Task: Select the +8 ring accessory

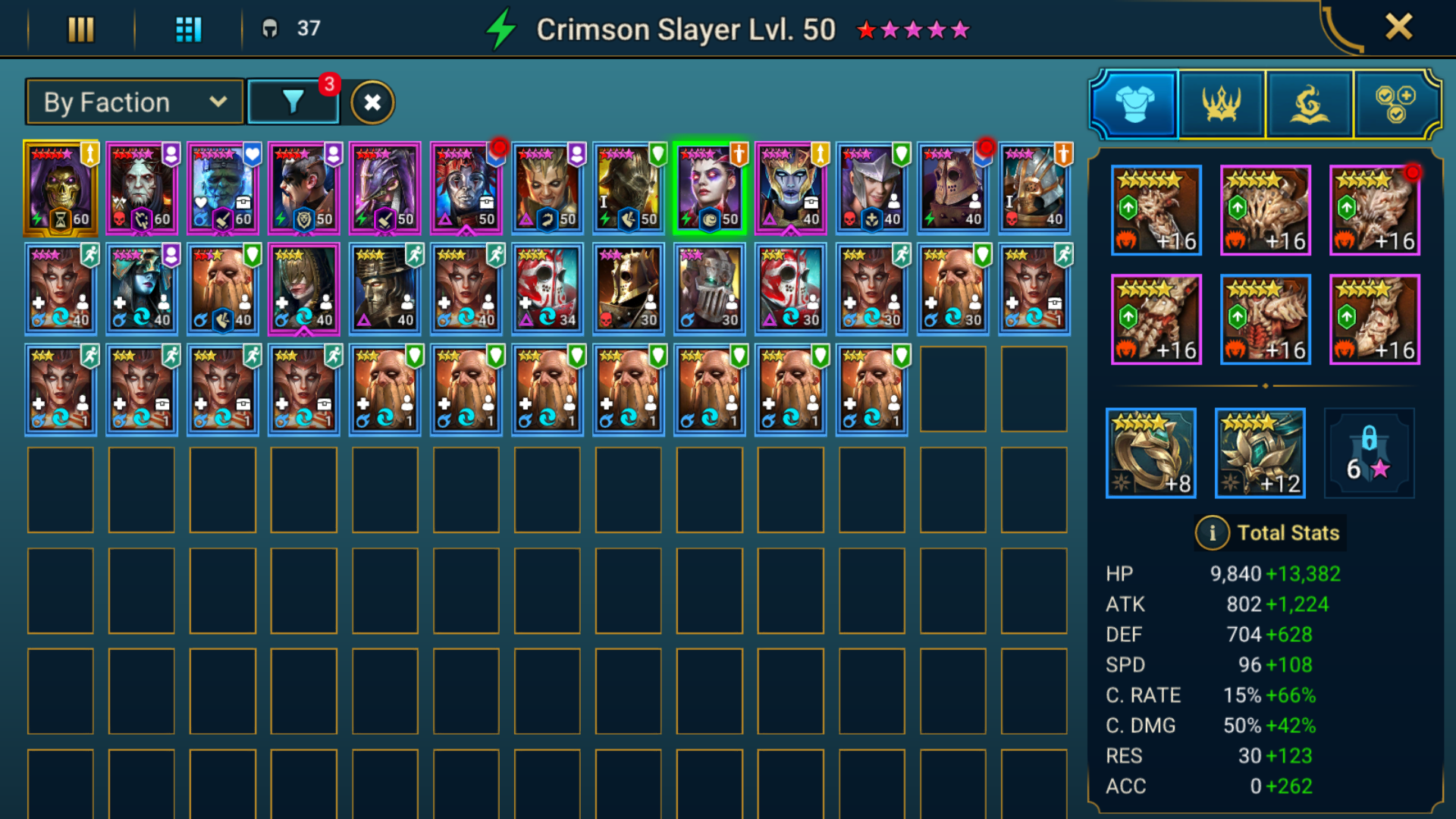Action: [1150, 453]
